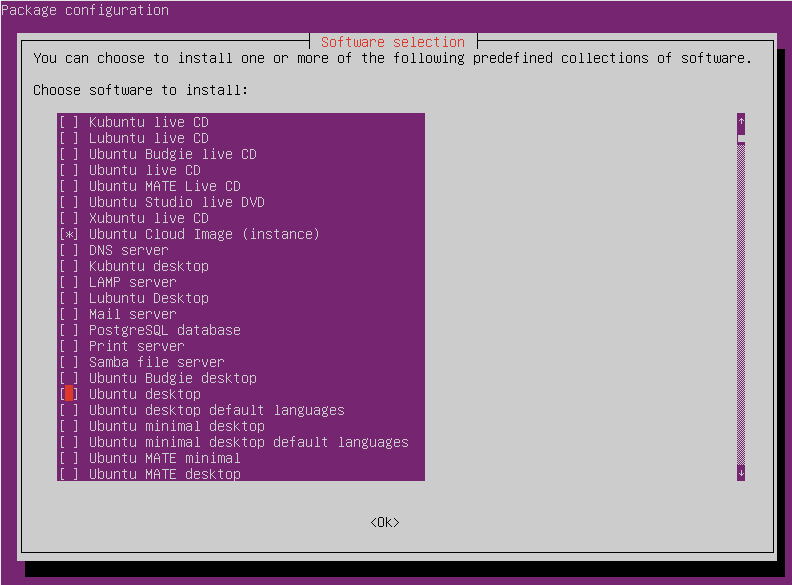Click the Ok button
The image size is (792, 585).
[x=385, y=522]
